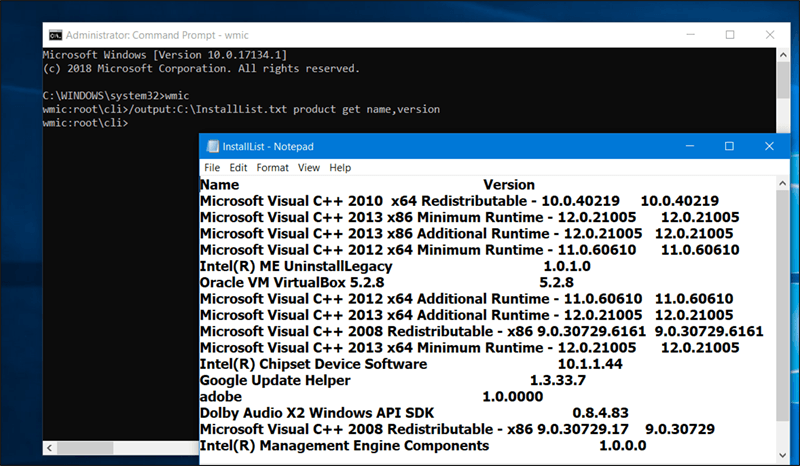Click version value '1.0.0000'
Screen dimensions: 800x466
coord(513,397)
